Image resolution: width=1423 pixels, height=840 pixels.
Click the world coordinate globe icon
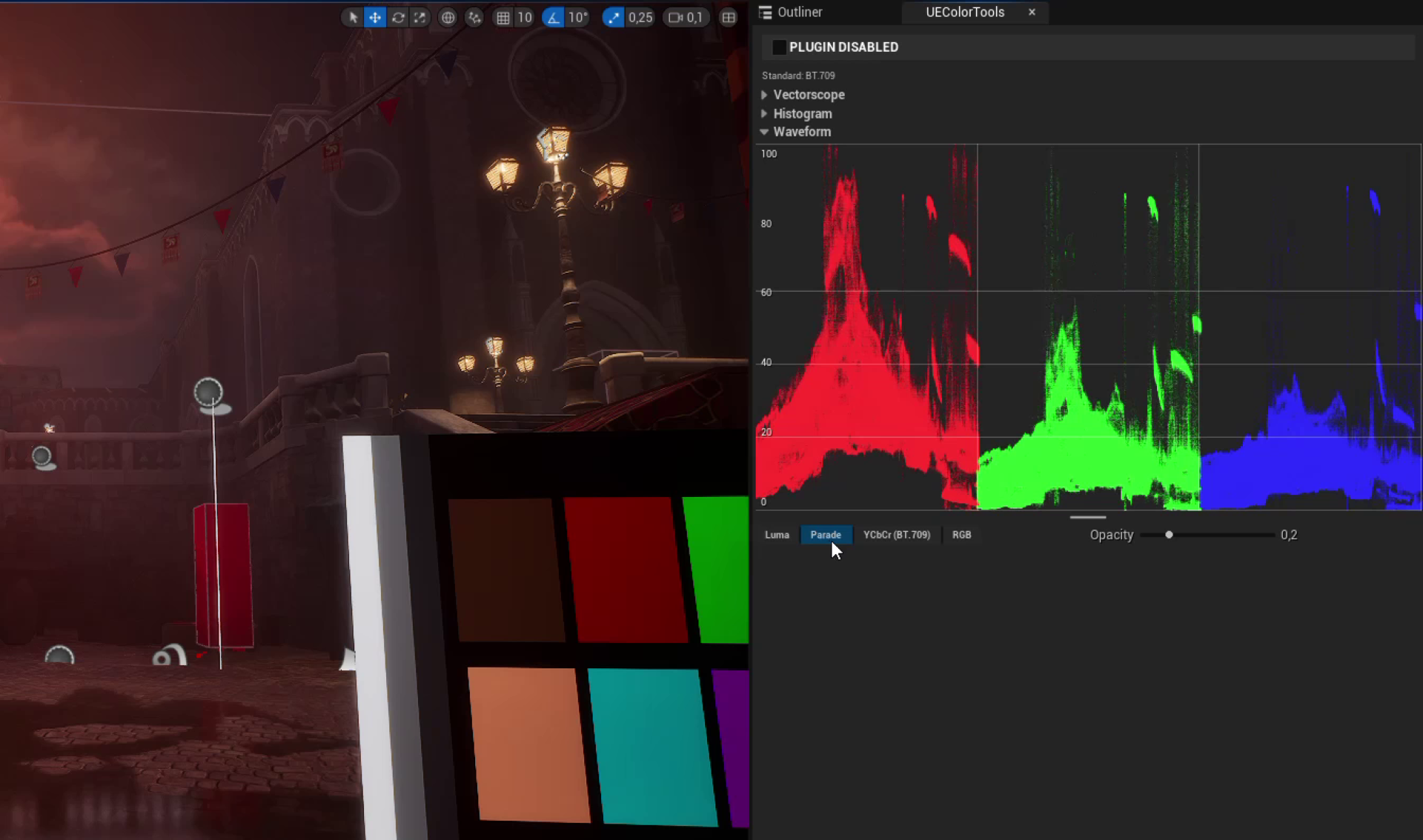448,17
